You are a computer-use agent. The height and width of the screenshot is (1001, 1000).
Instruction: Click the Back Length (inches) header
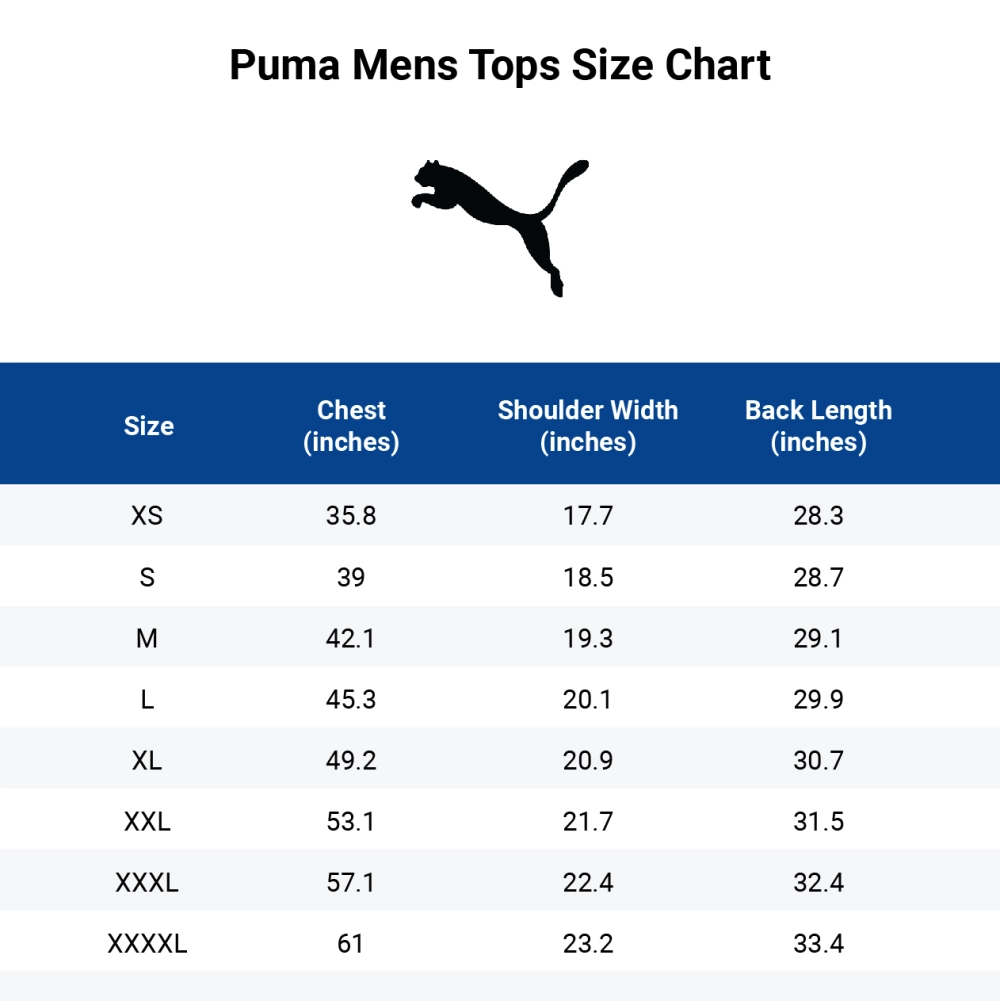(818, 426)
